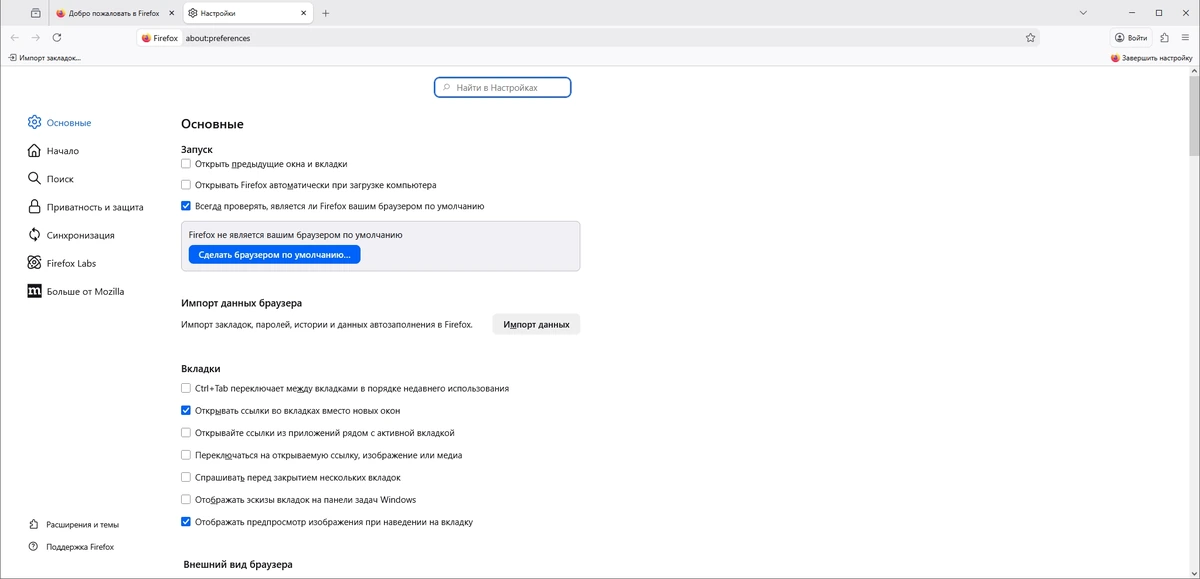Open the Расширения и темы link

(x=82, y=524)
